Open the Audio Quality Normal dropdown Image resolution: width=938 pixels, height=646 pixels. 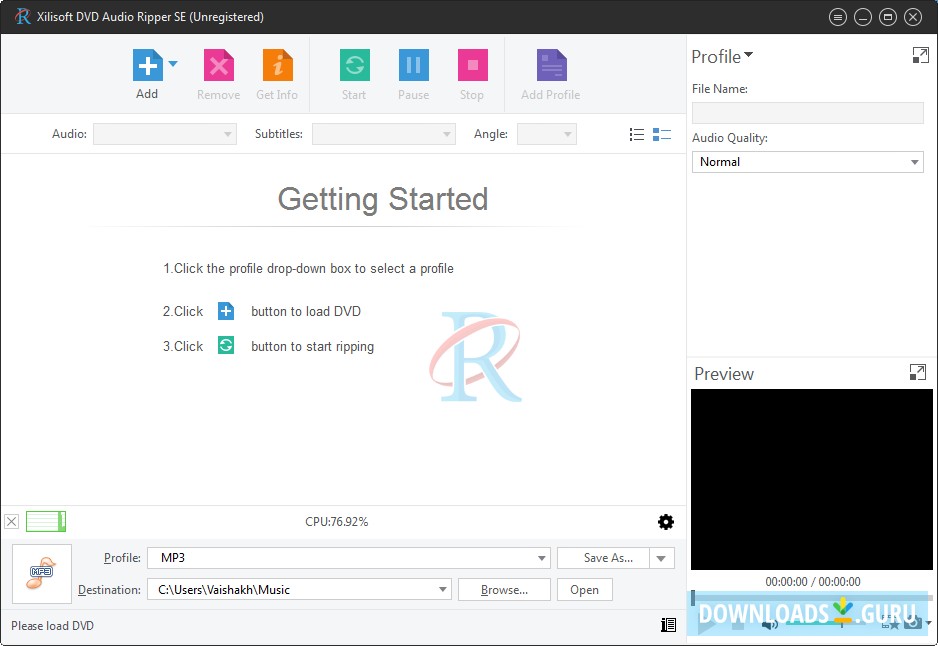pos(808,162)
